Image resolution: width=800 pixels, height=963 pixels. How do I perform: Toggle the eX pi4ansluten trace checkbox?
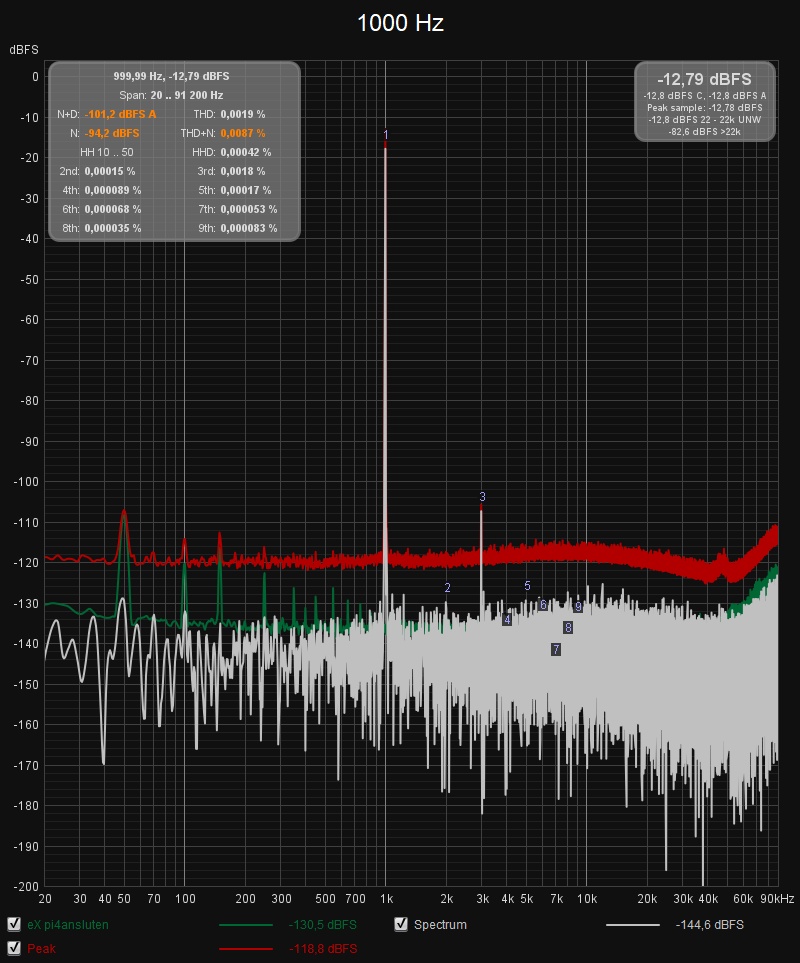click(14, 924)
